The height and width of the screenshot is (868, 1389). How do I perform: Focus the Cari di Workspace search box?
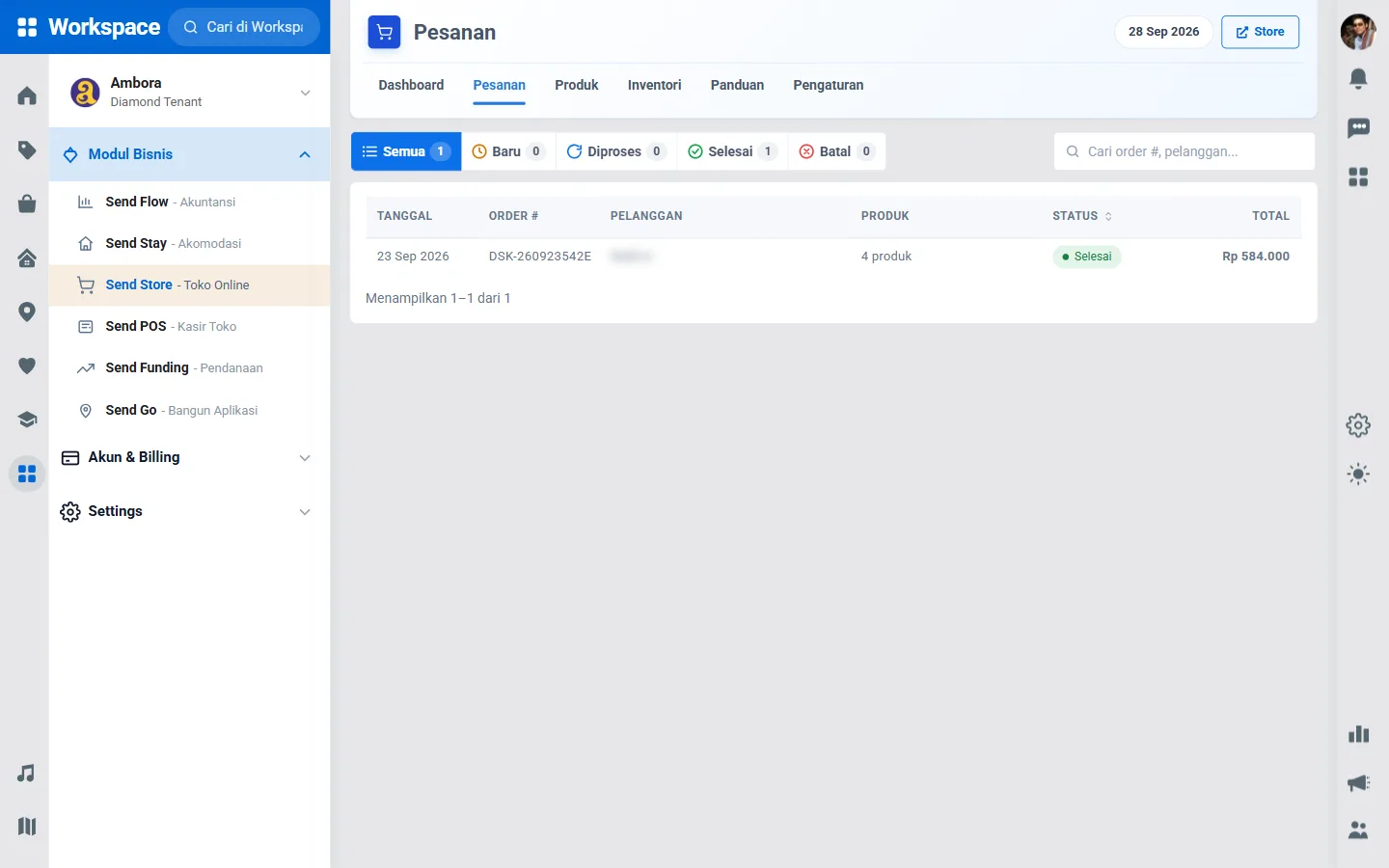pos(244,27)
